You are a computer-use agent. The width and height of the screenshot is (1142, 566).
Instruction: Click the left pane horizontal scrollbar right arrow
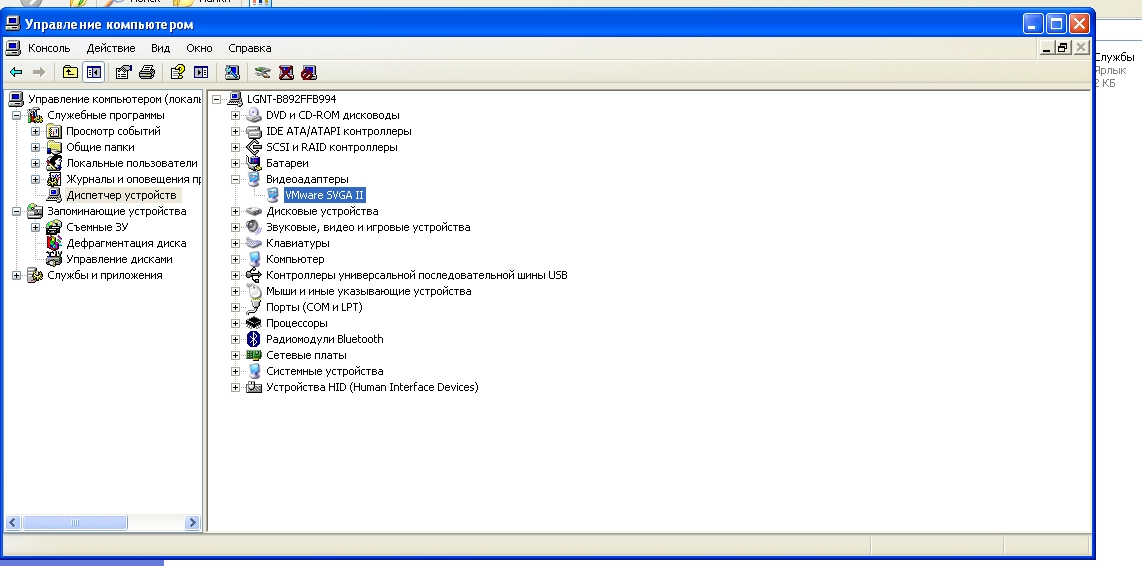tap(193, 522)
